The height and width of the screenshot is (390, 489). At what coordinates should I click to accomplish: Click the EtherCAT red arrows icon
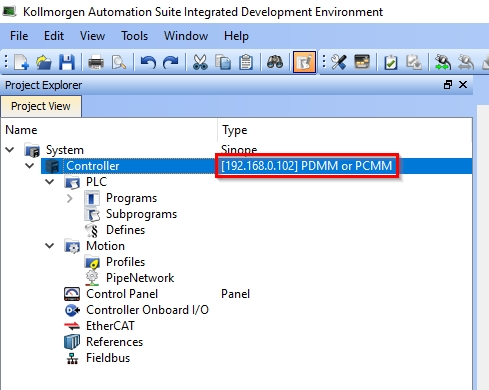tap(72, 326)
